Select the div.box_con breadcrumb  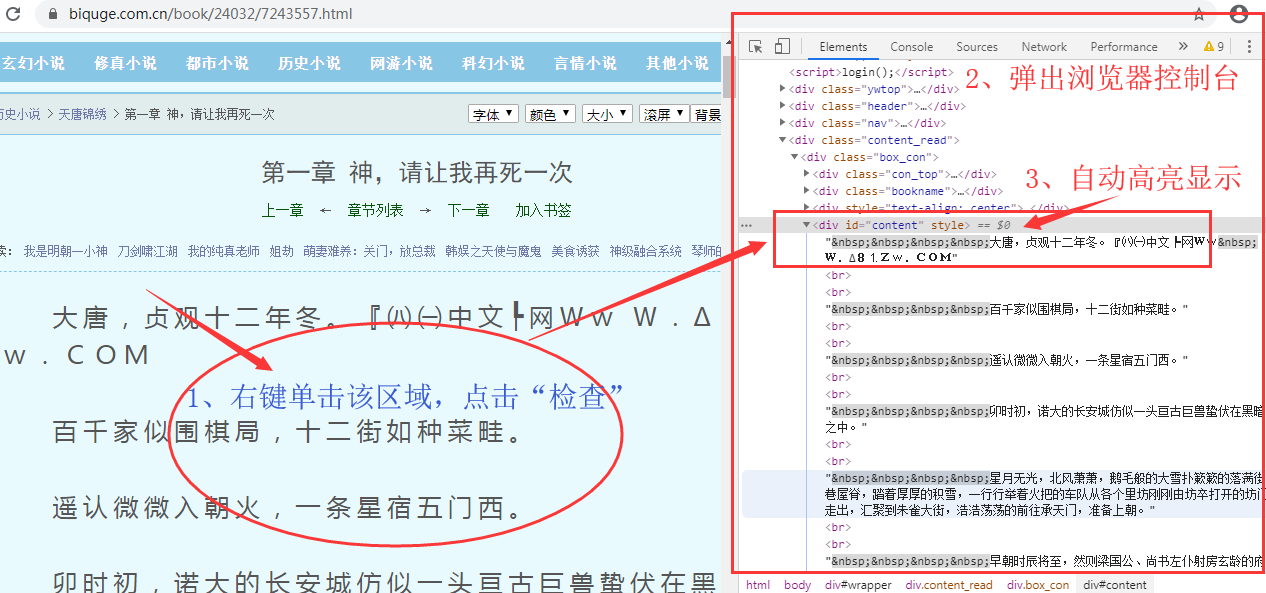tap(1038, 585)
